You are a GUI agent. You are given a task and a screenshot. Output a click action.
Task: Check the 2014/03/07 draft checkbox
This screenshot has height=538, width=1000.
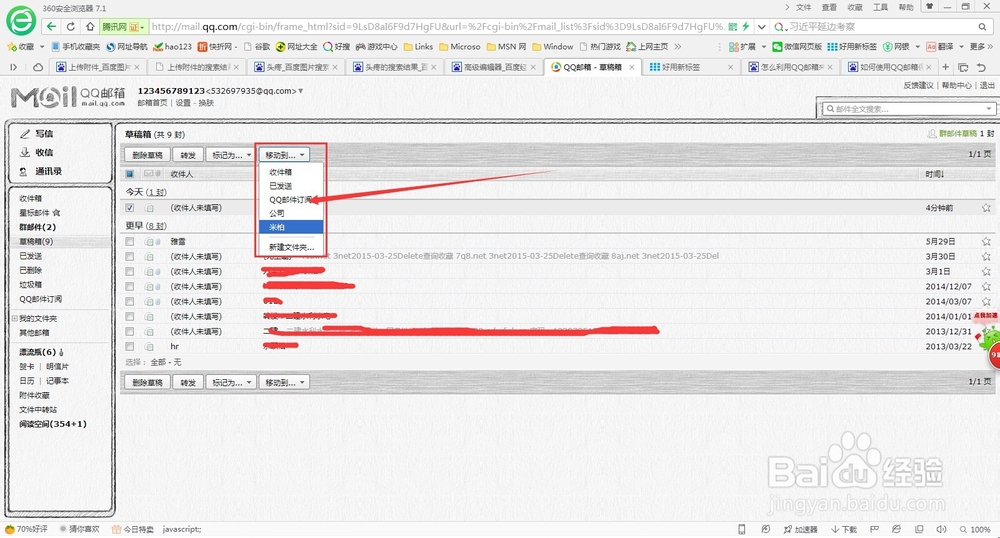[130, 302]
